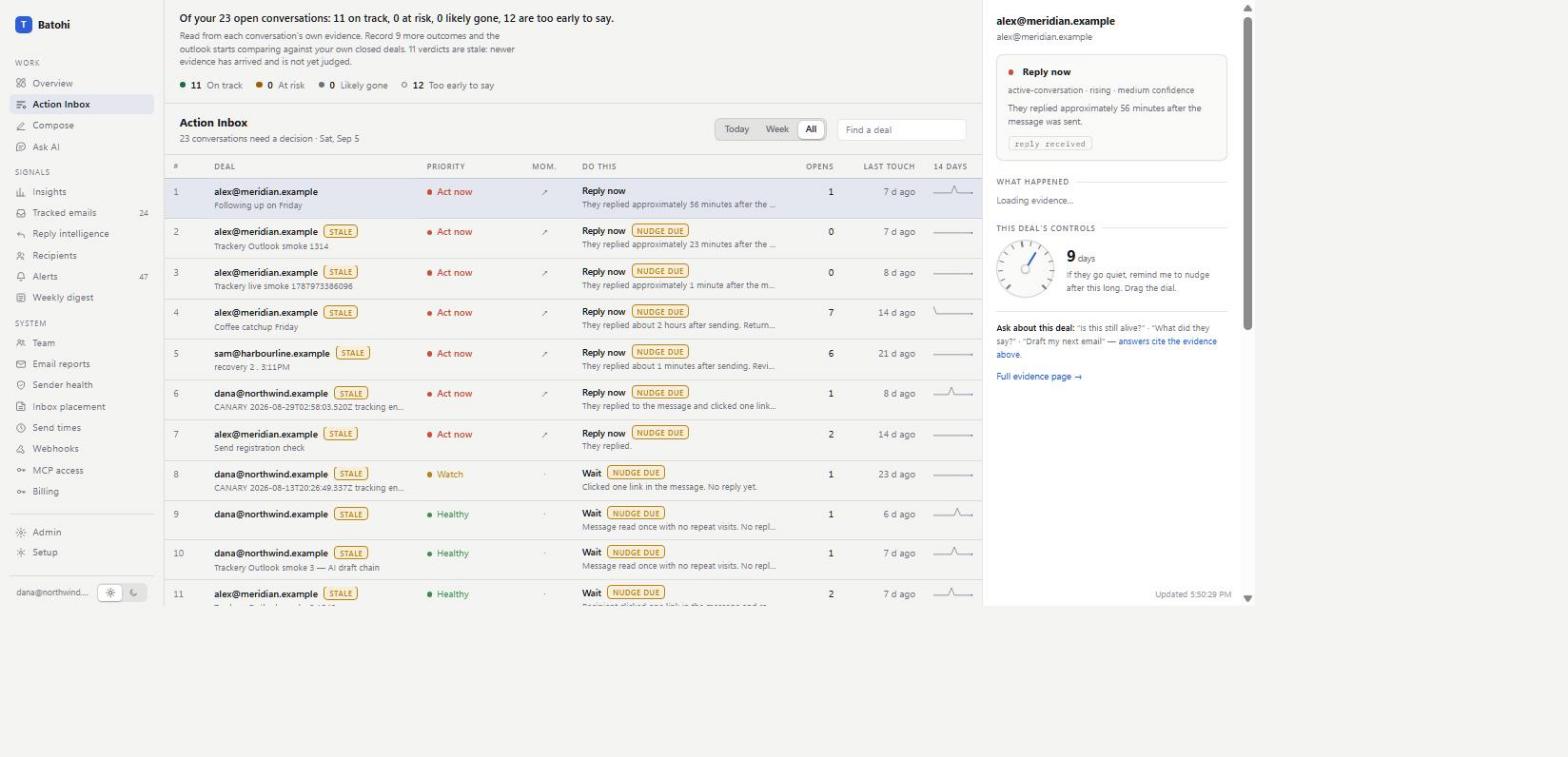Select Trackery Outlook smoke 3 AI draft row

pos(573,561)
